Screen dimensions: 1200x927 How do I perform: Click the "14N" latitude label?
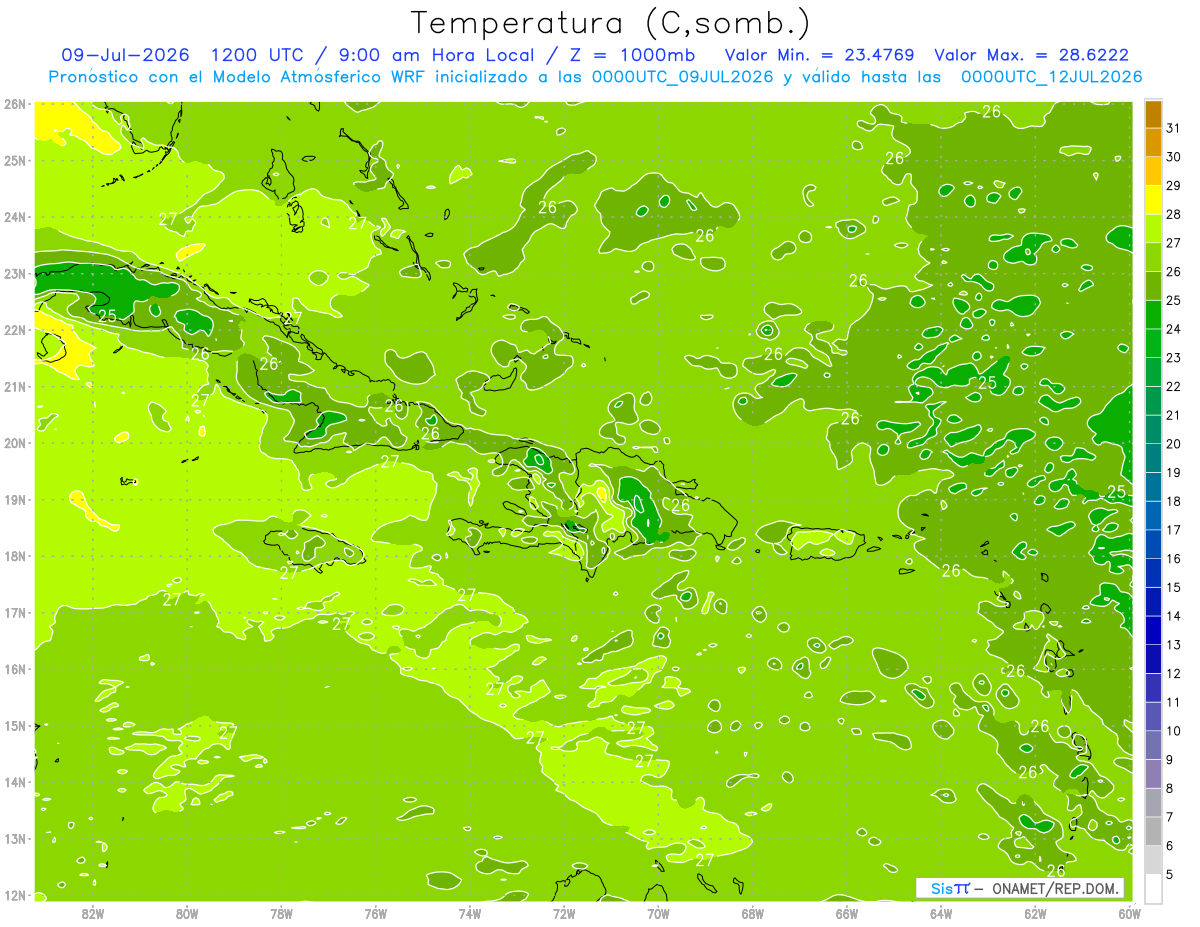(x=14, y=782)
